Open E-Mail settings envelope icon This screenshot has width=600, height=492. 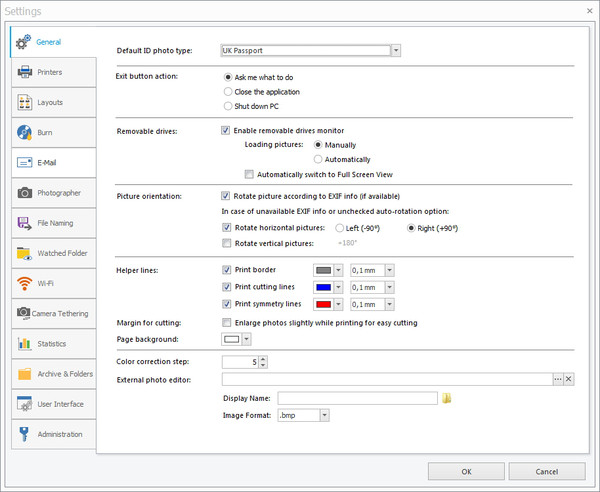(24, 162)
